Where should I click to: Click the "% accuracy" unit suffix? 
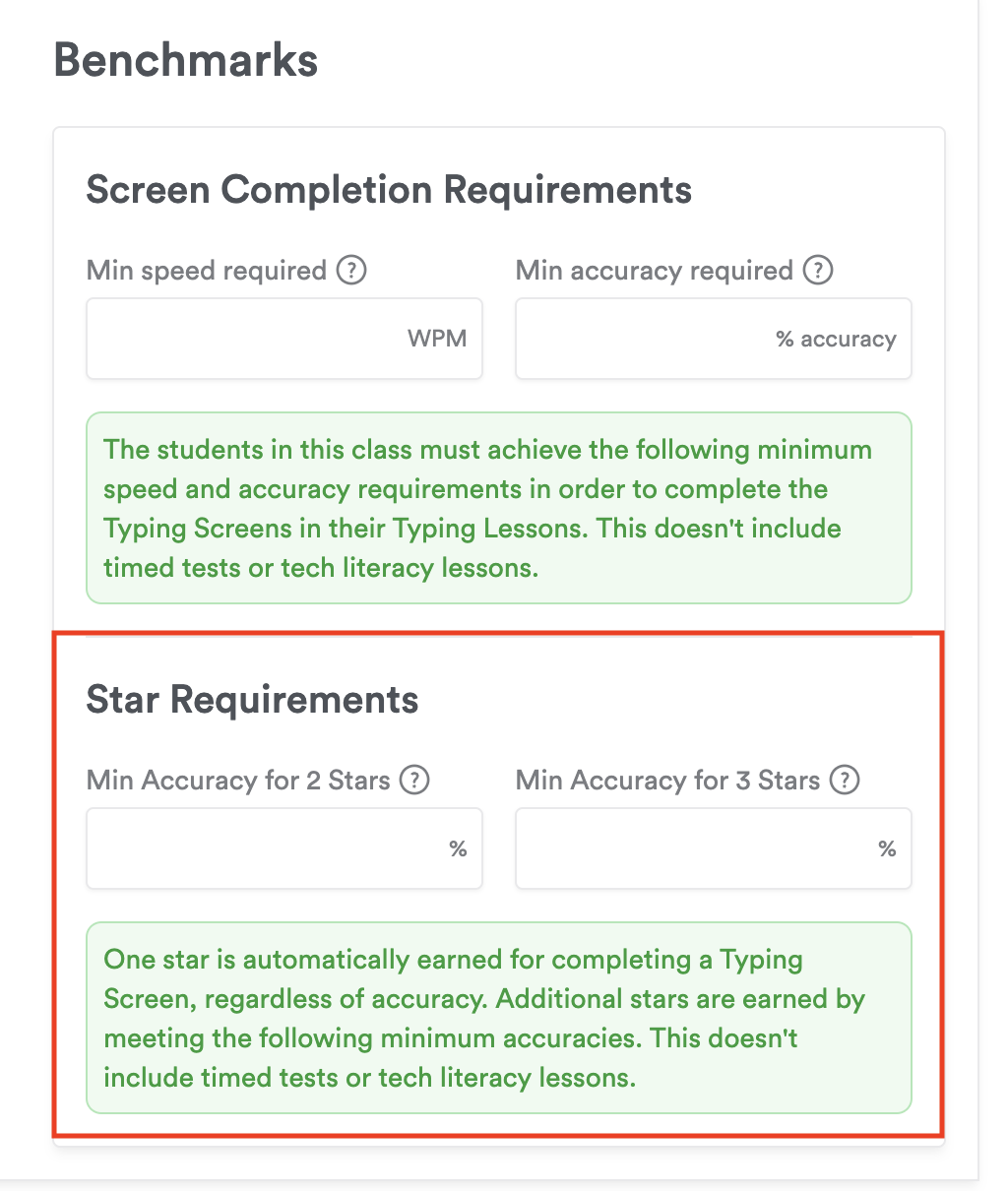836,340
